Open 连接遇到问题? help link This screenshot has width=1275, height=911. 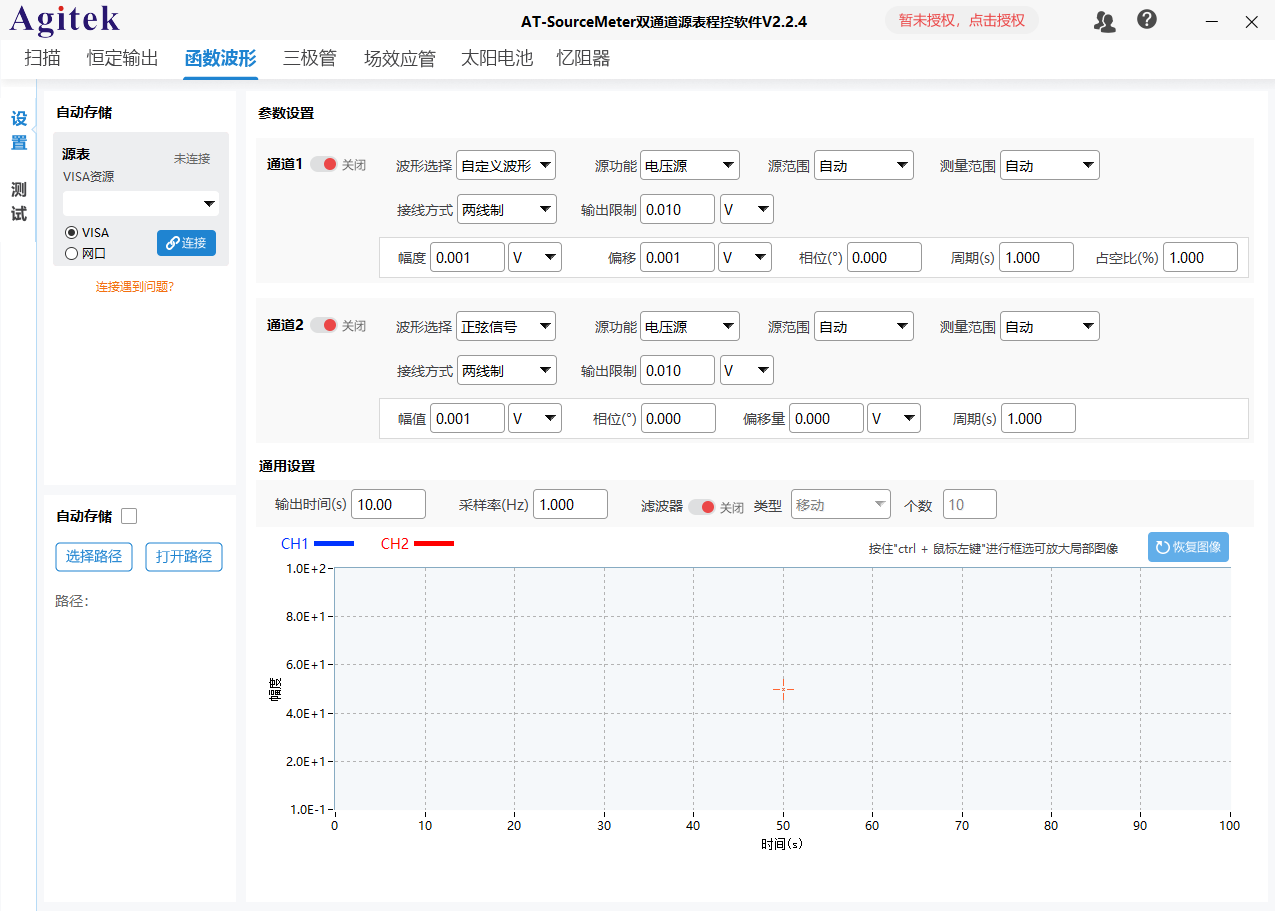click(x=135, y=287)
